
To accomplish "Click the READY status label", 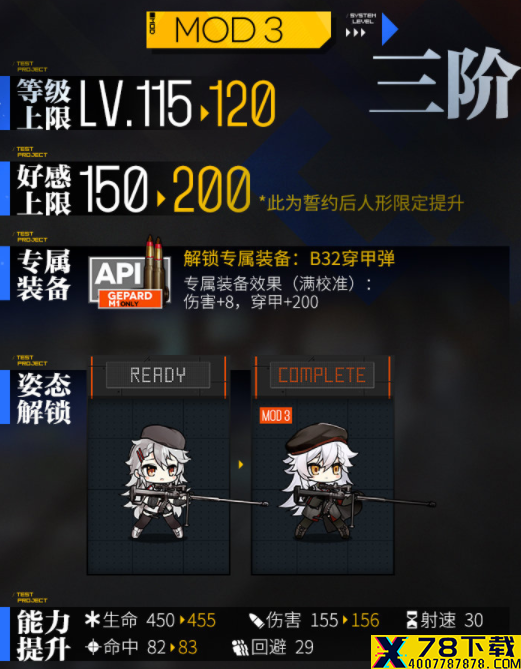I will point(158,375).
